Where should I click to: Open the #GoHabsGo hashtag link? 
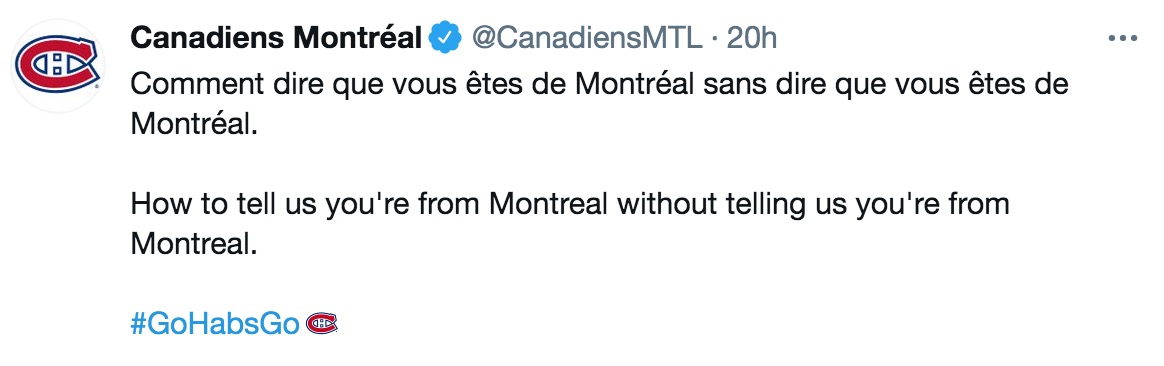215,324
